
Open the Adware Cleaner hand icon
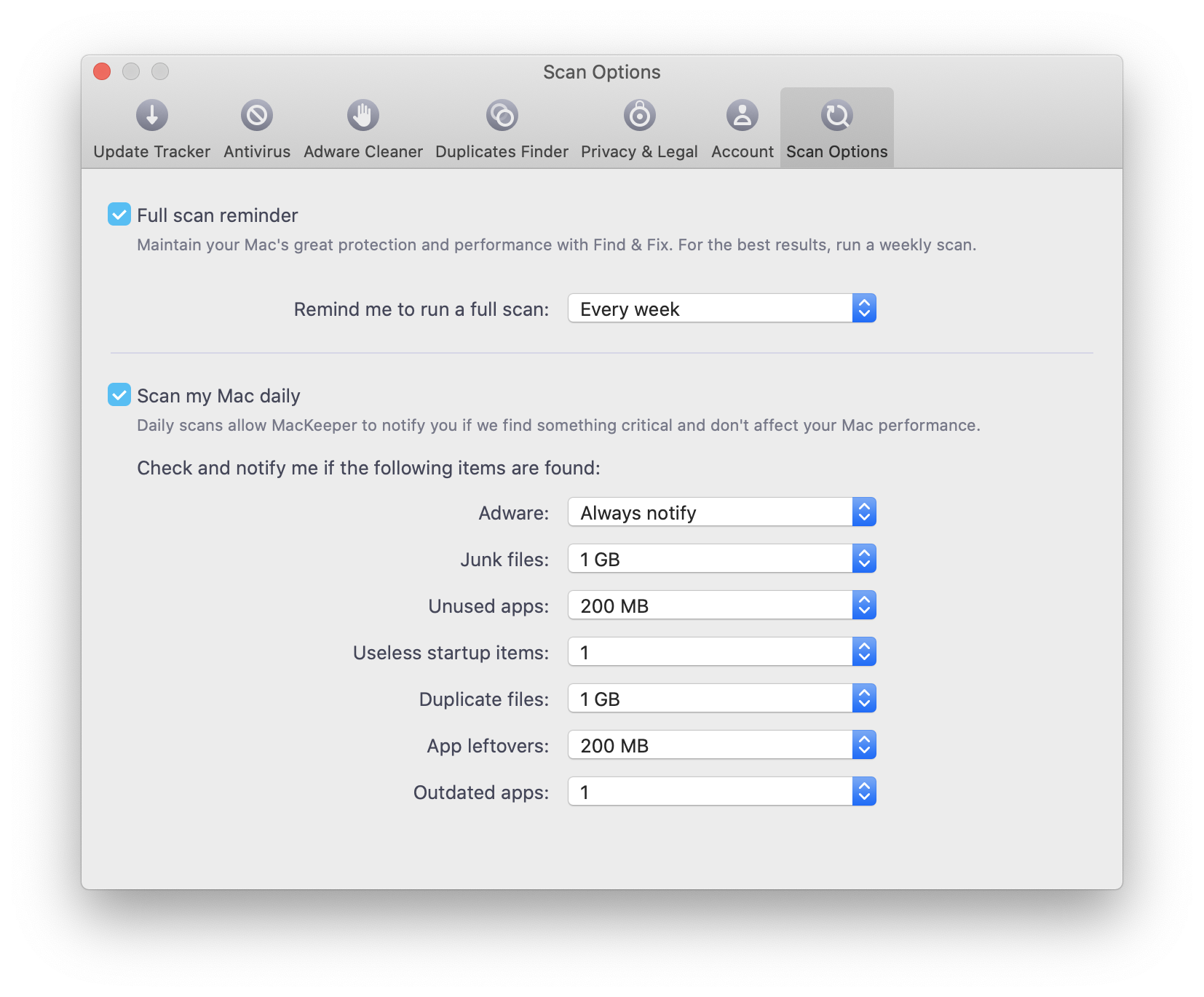point(363,115)
